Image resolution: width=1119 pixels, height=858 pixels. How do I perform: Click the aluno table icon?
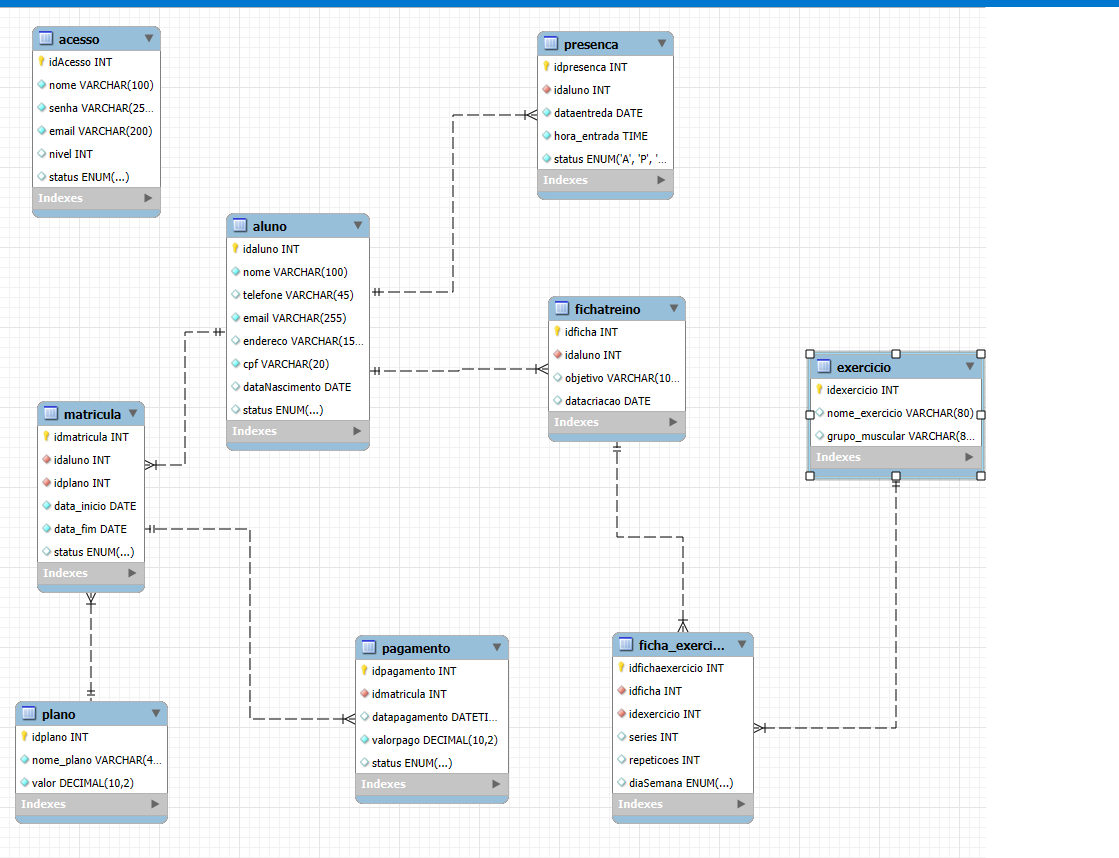(239, 226)
